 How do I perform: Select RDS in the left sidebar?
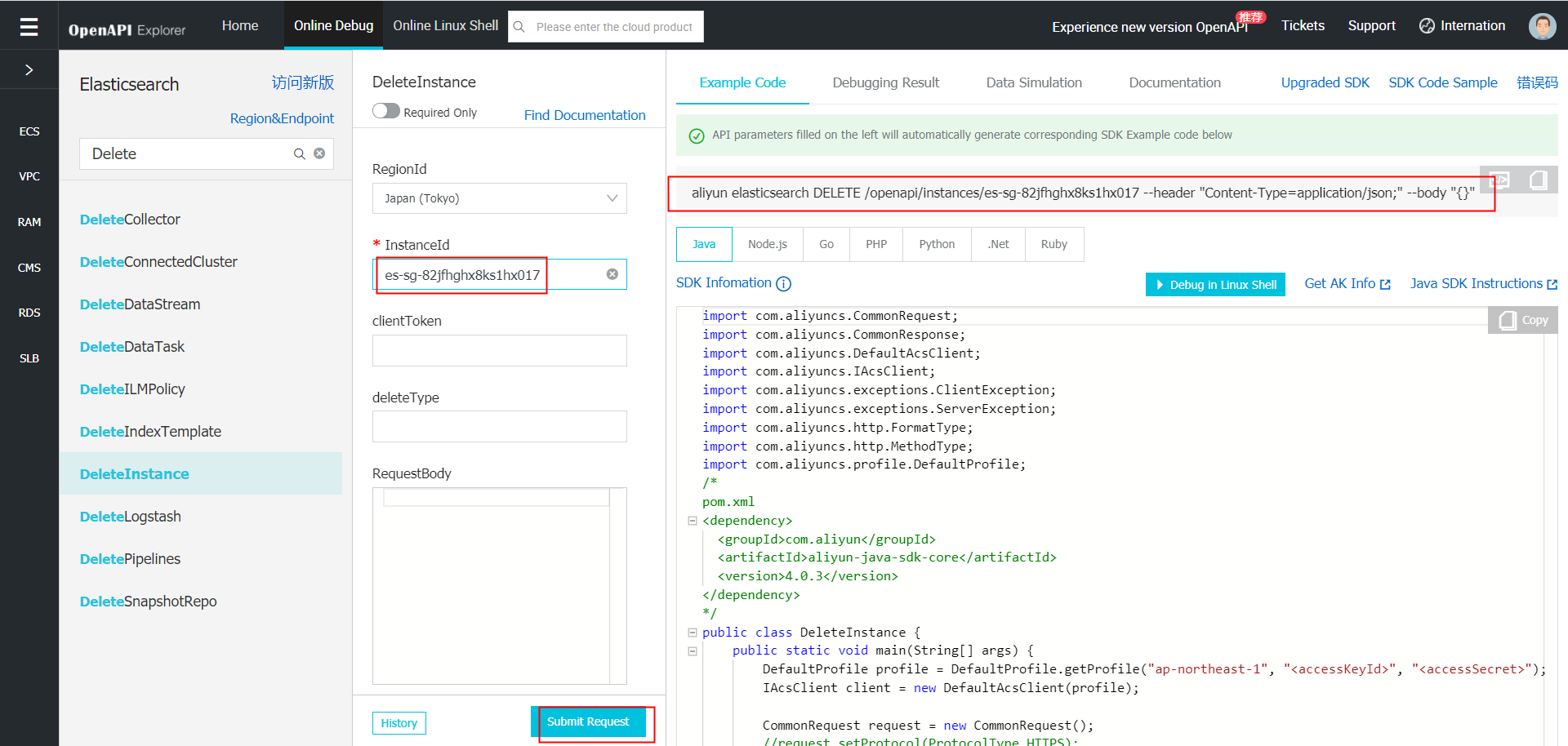coord(29,313)
